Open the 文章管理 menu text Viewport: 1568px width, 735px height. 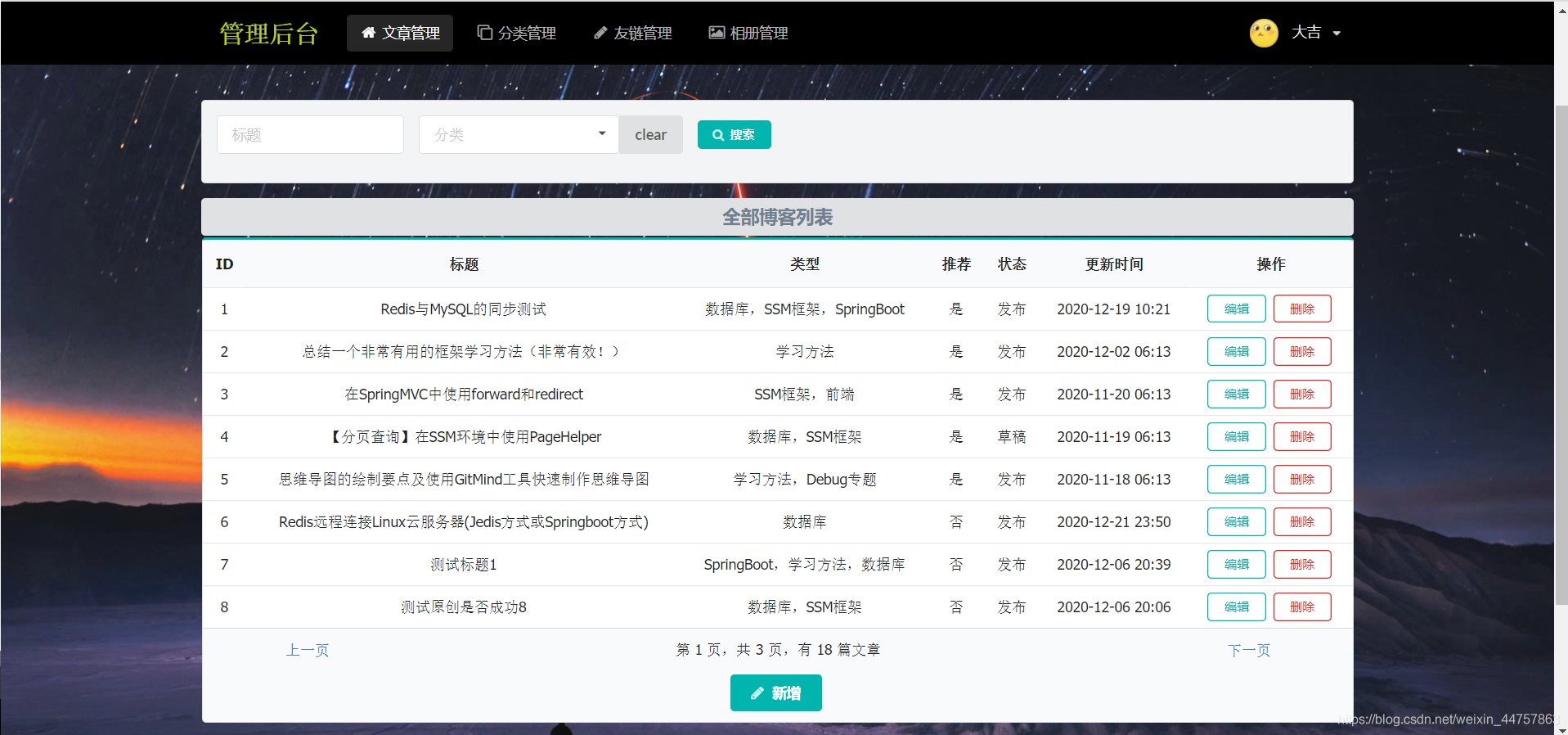point(411,33)
